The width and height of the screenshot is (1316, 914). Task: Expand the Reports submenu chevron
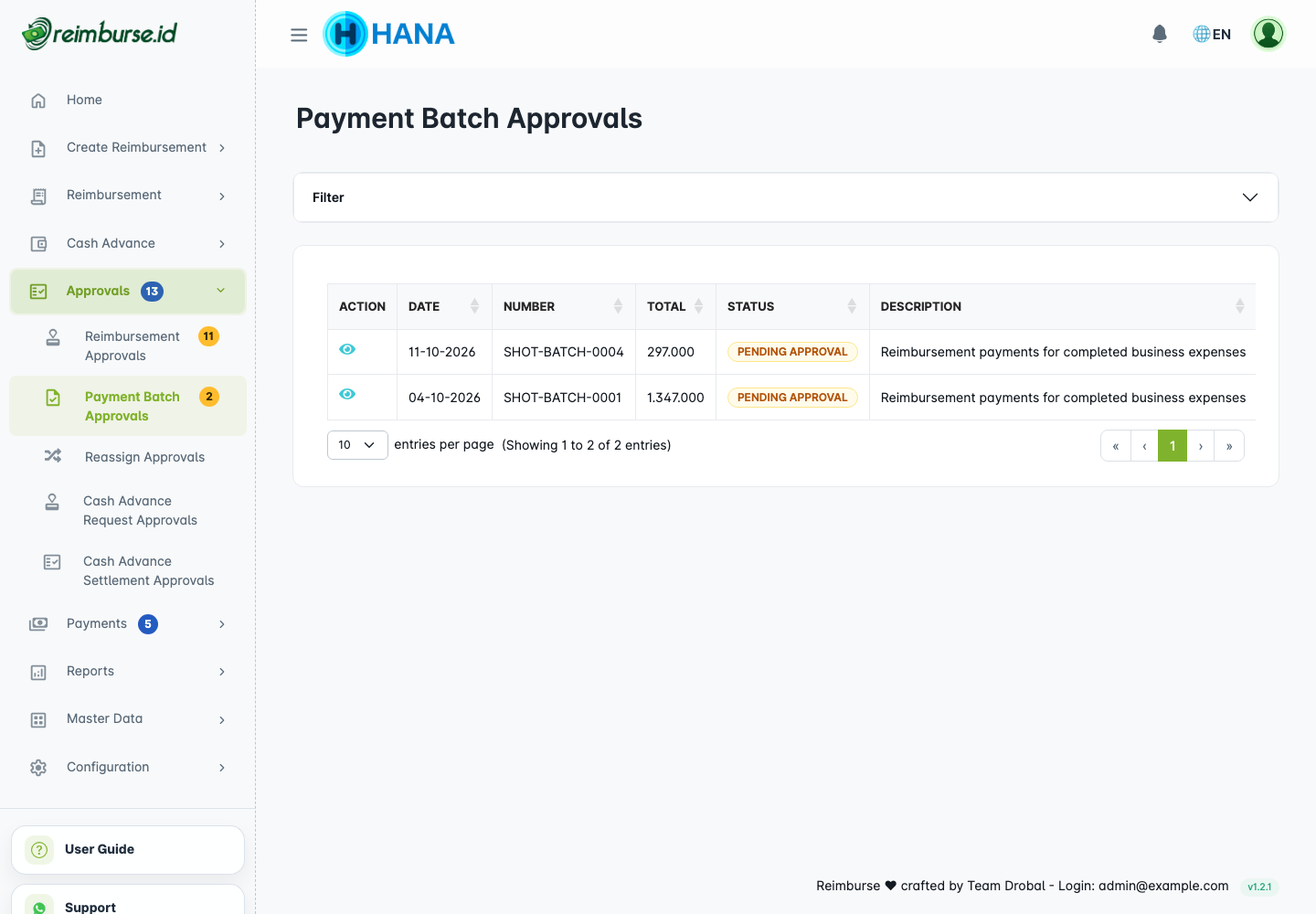(x=222, y=672)
